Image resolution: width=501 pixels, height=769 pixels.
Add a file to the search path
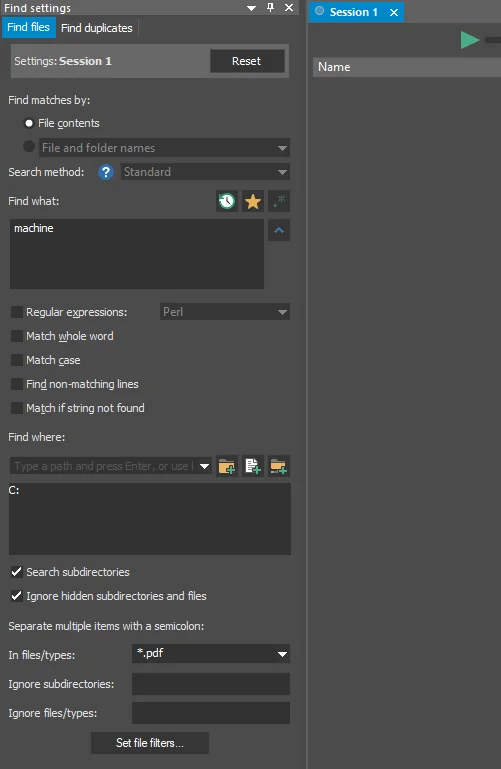tap(253, 466)
